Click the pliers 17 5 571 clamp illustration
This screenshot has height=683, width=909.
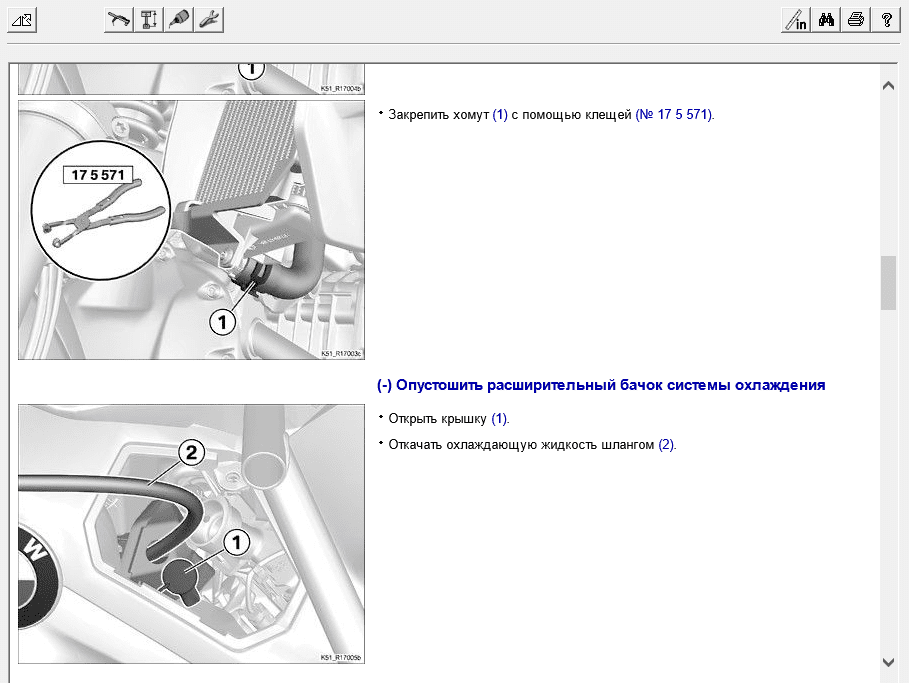[191, 230]
